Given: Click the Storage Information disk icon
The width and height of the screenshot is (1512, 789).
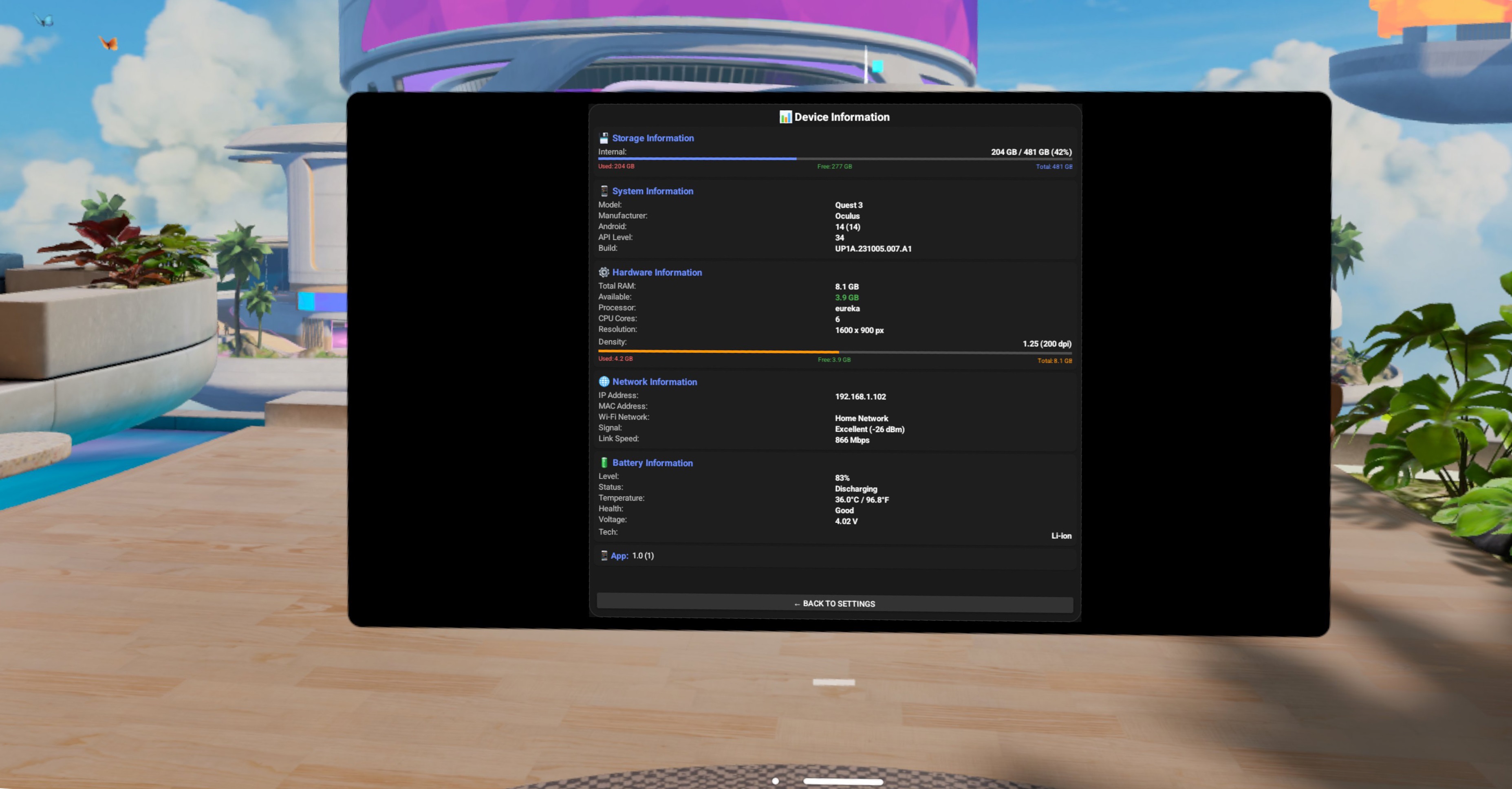Looking at the screenshot, I should coord(604,138).
